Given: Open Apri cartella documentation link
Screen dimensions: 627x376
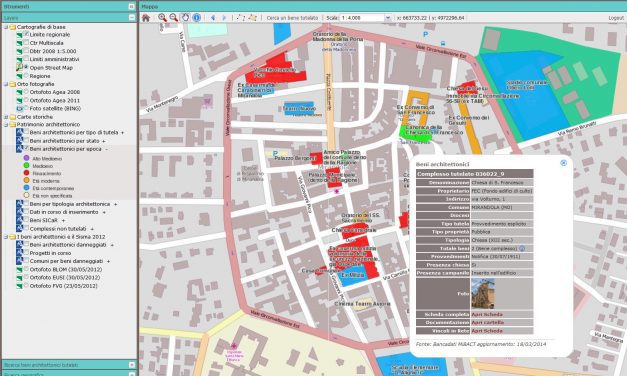Looking at the screenshot, I should 487,322.
